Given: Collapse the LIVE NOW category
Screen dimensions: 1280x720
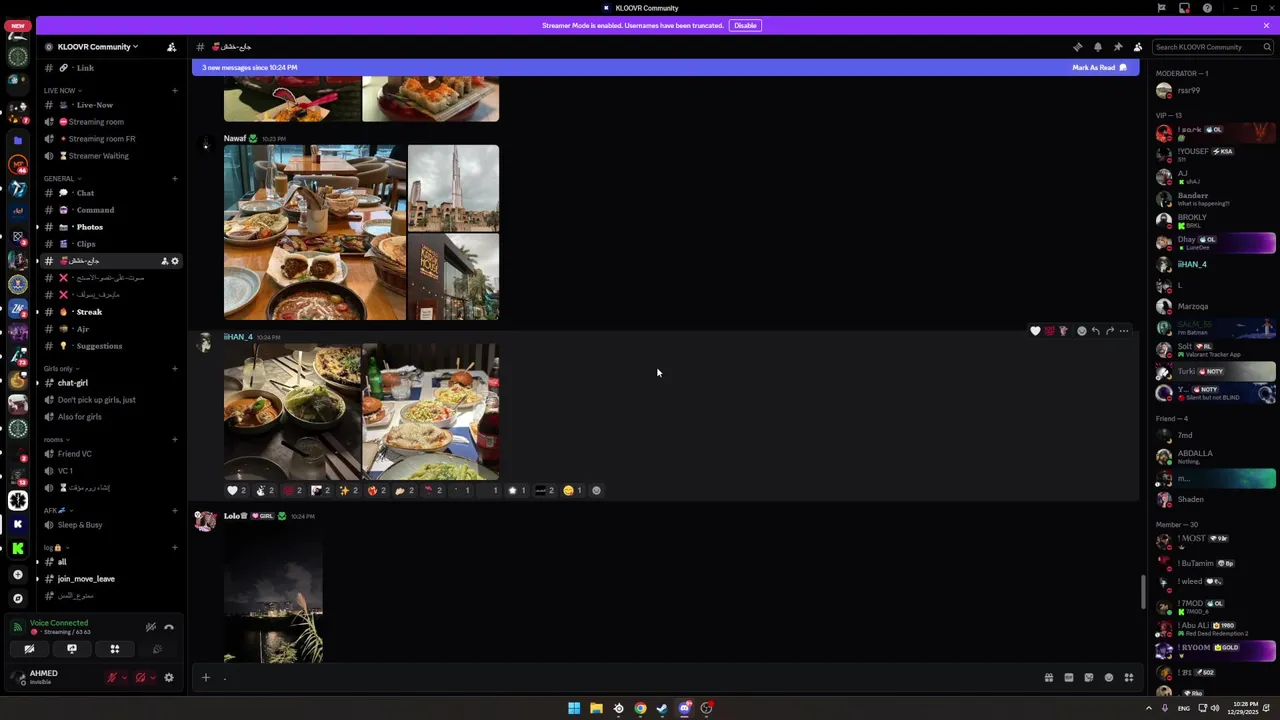Looking at the screenshot, I should coord(63,90).
